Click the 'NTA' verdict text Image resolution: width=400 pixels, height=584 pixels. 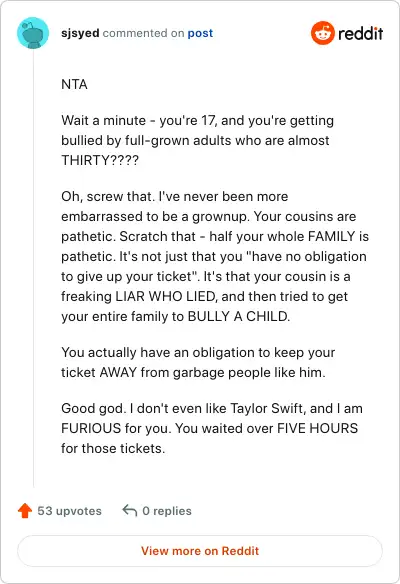[74, 84]
